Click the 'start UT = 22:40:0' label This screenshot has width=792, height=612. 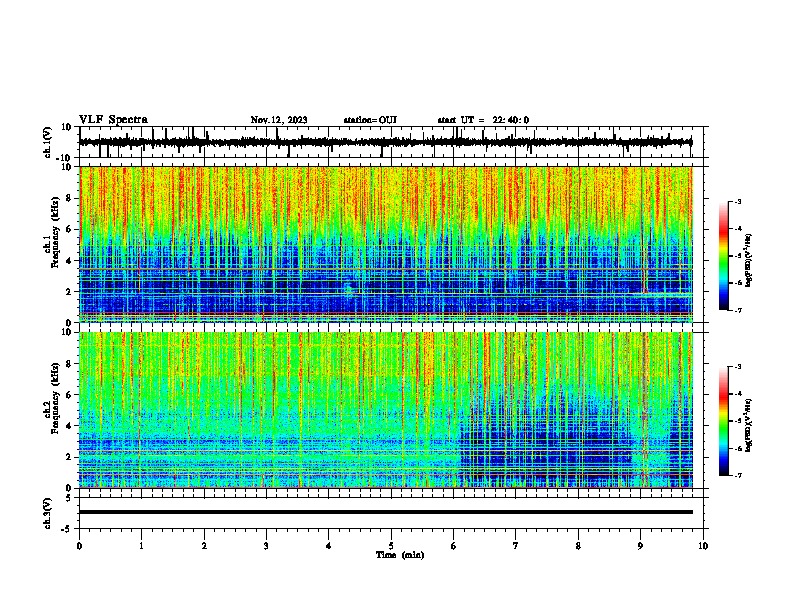483,120
